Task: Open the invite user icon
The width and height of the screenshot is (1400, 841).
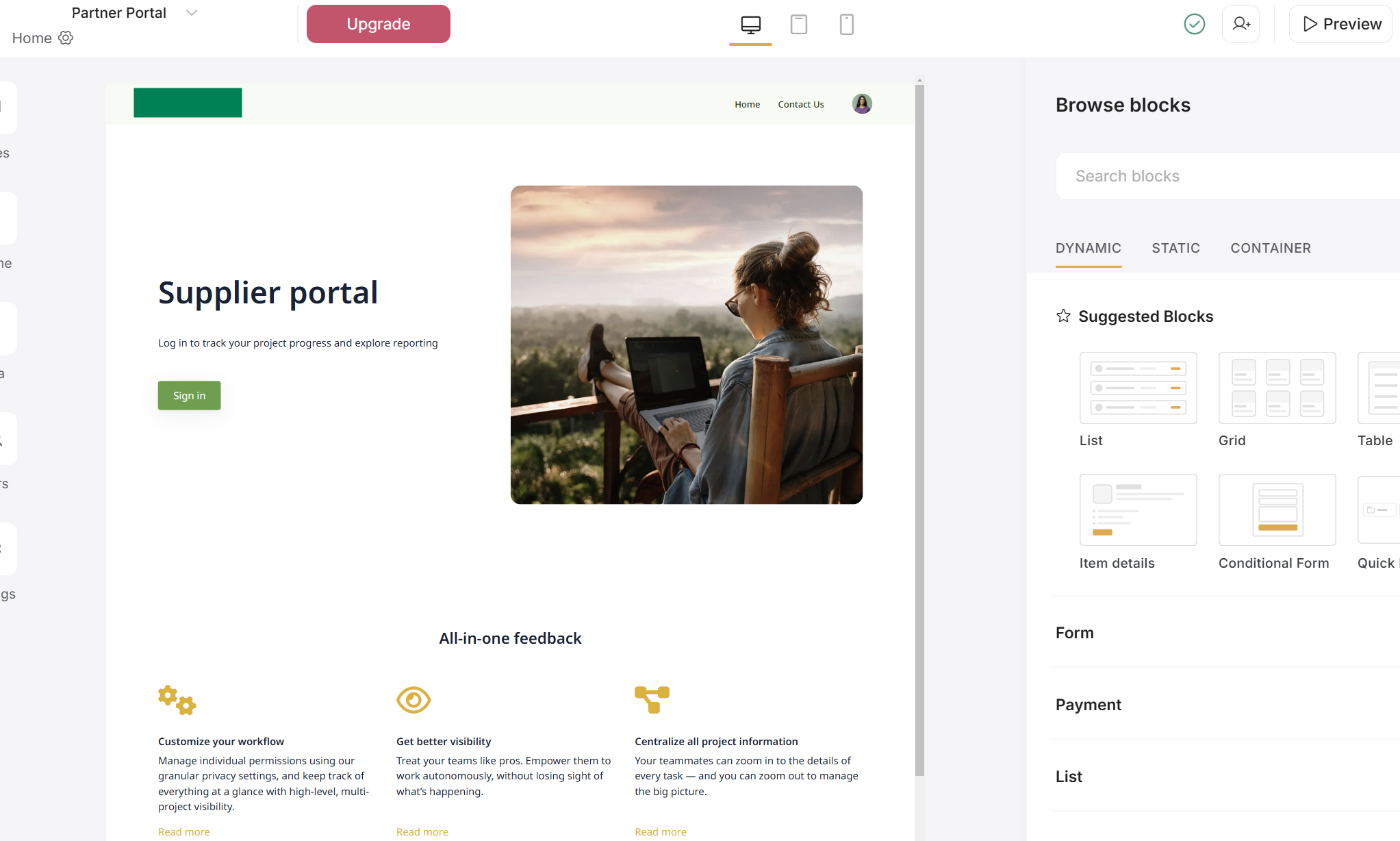Action: [1240, 23]
